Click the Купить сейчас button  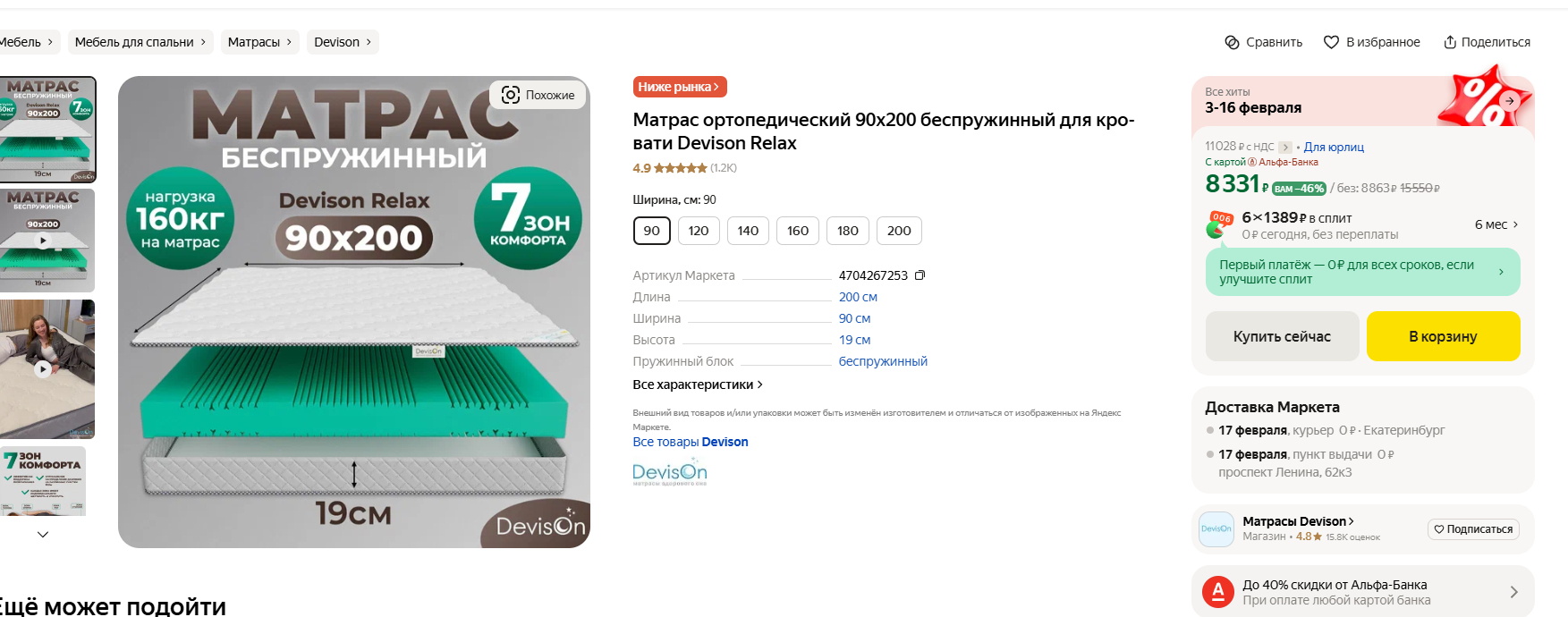[1282, 336]
